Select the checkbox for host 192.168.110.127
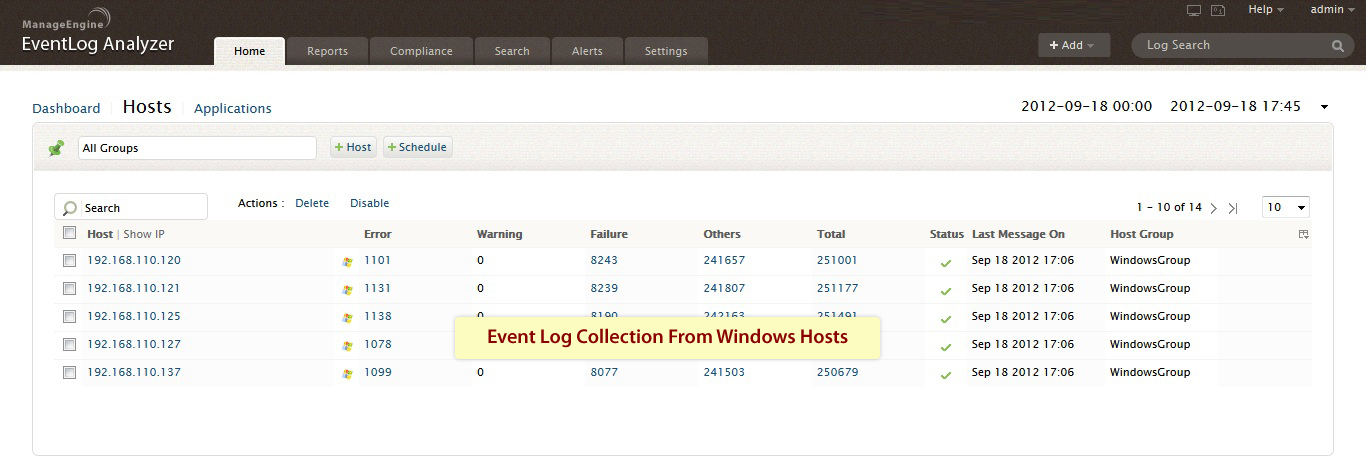 (69, 344)
